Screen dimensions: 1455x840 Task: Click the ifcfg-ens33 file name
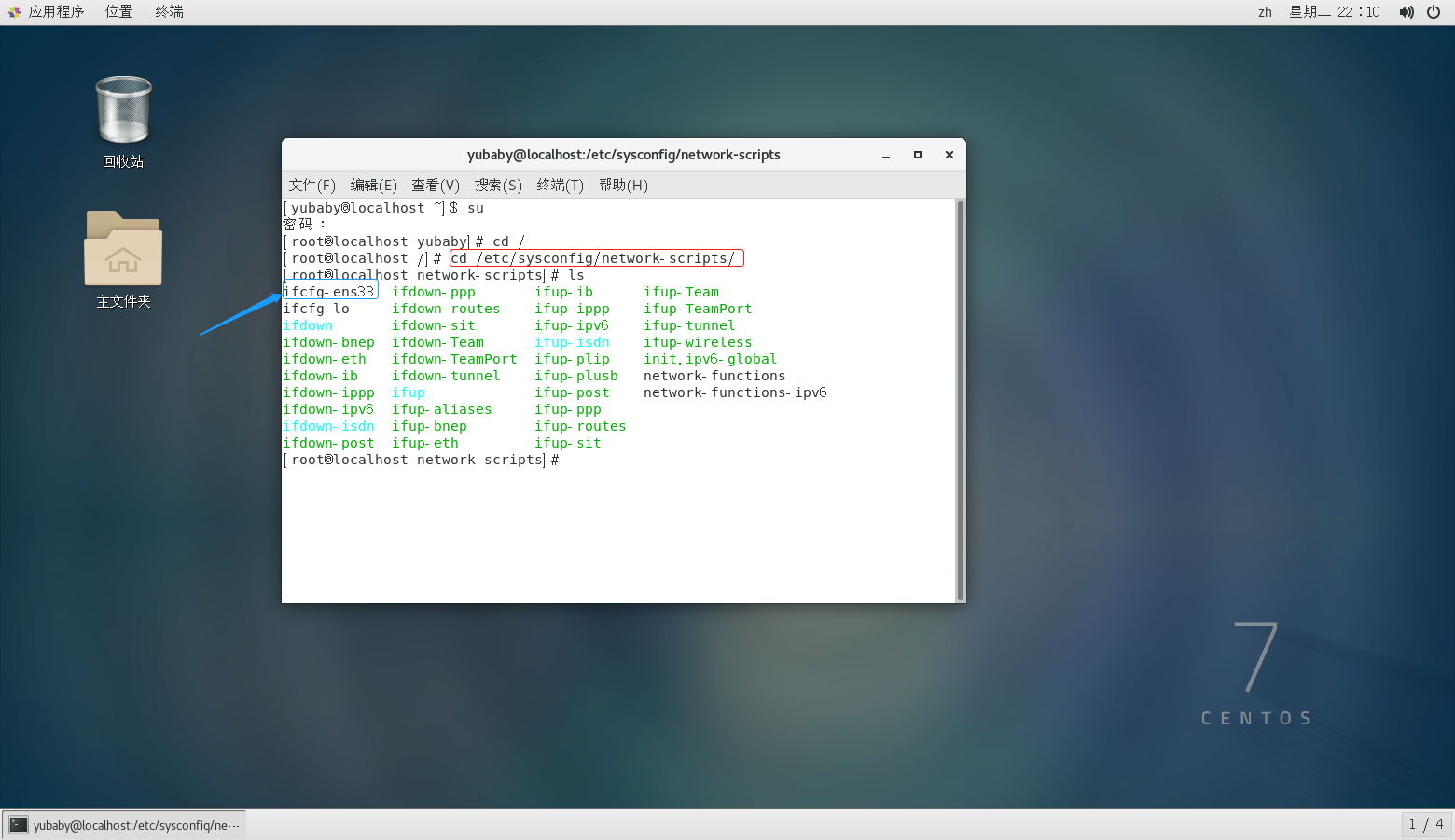pyautogui.click(x=328, y=292)
